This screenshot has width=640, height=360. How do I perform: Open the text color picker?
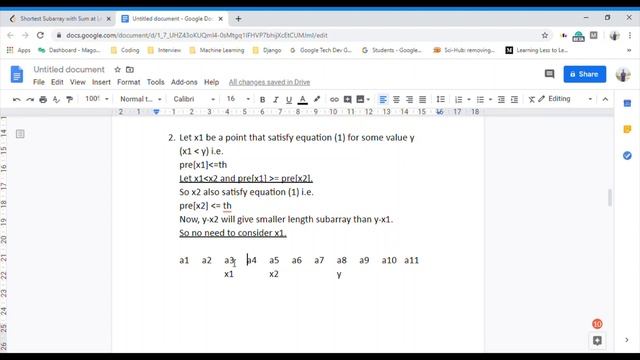(x=302, y=99)
